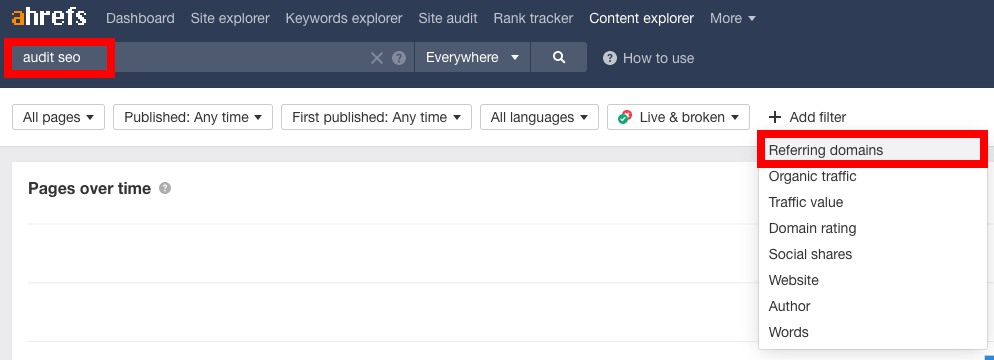Image resolution: width=994 pixels, height=360 pixels.
Task: Choose the Organic traffic filter option
Action: click(873, 176)
